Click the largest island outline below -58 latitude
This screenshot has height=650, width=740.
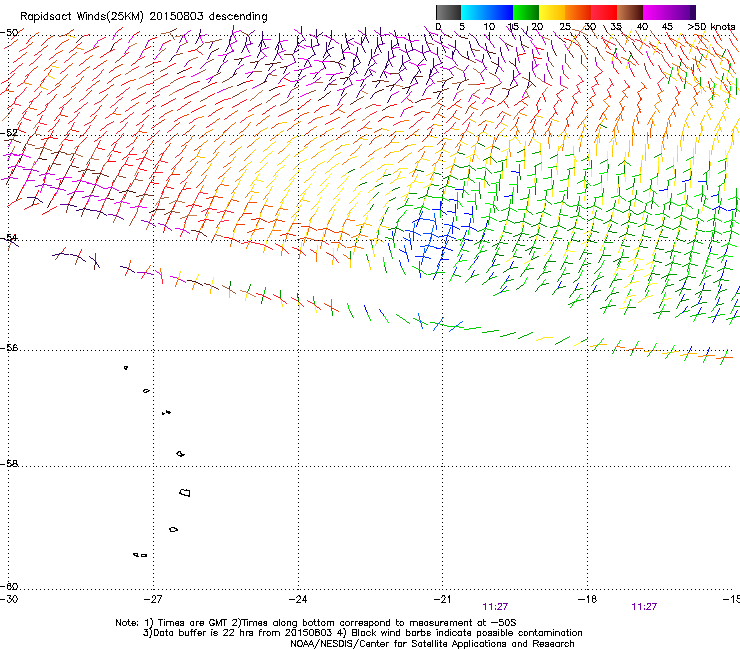[185, 493]
